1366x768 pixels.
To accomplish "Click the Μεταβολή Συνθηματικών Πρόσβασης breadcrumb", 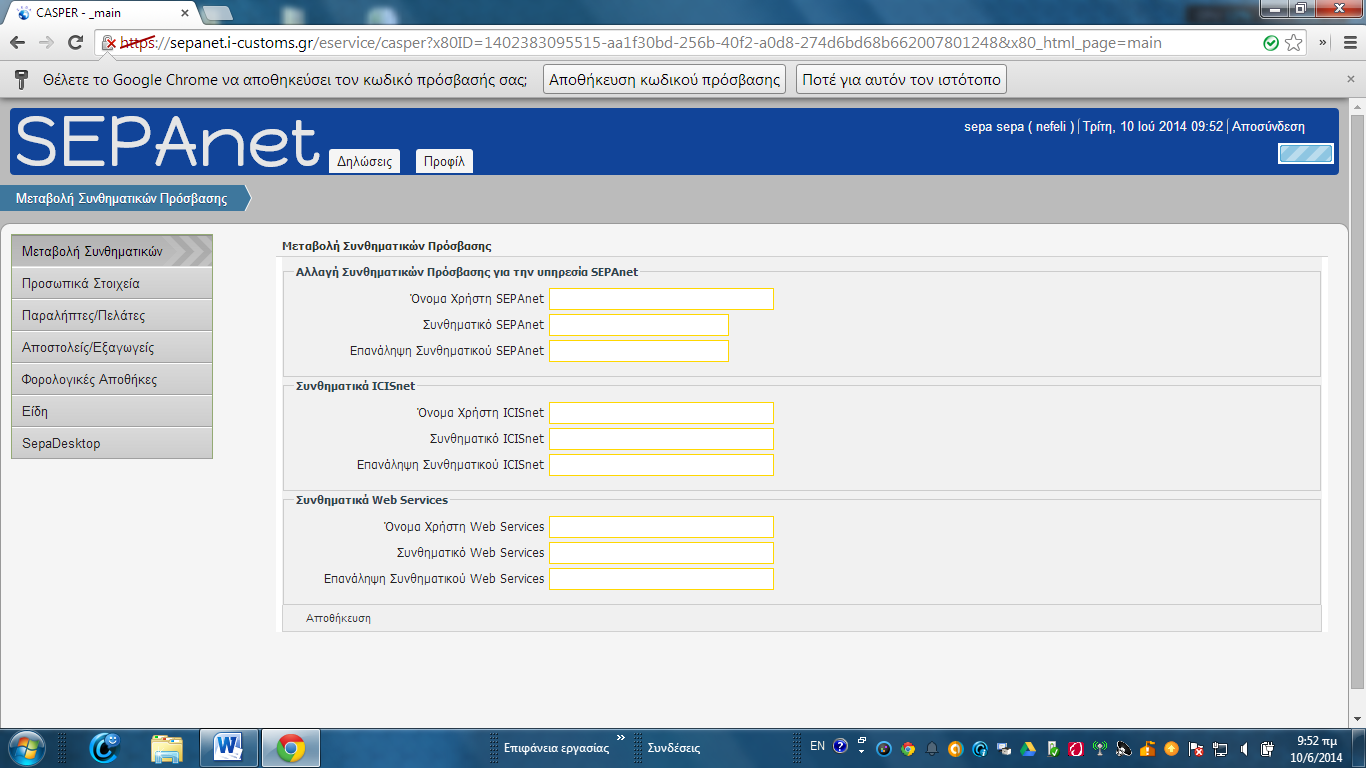I will [x=121, y=198].
